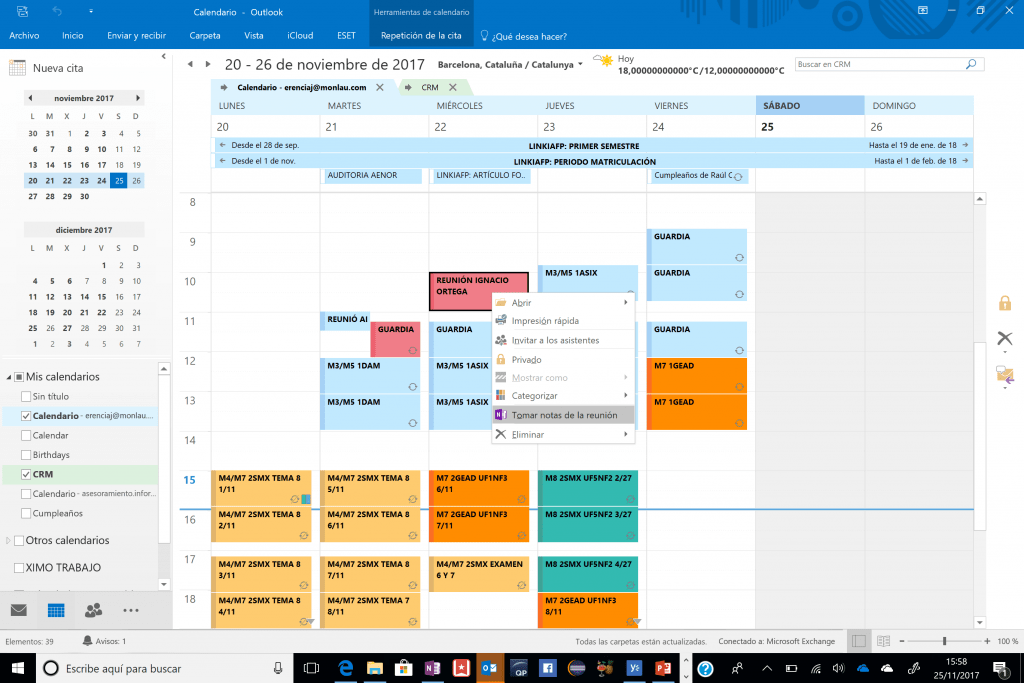Click the Undo arrow in title bar
1024x683 pixels.
pos(57,12)
